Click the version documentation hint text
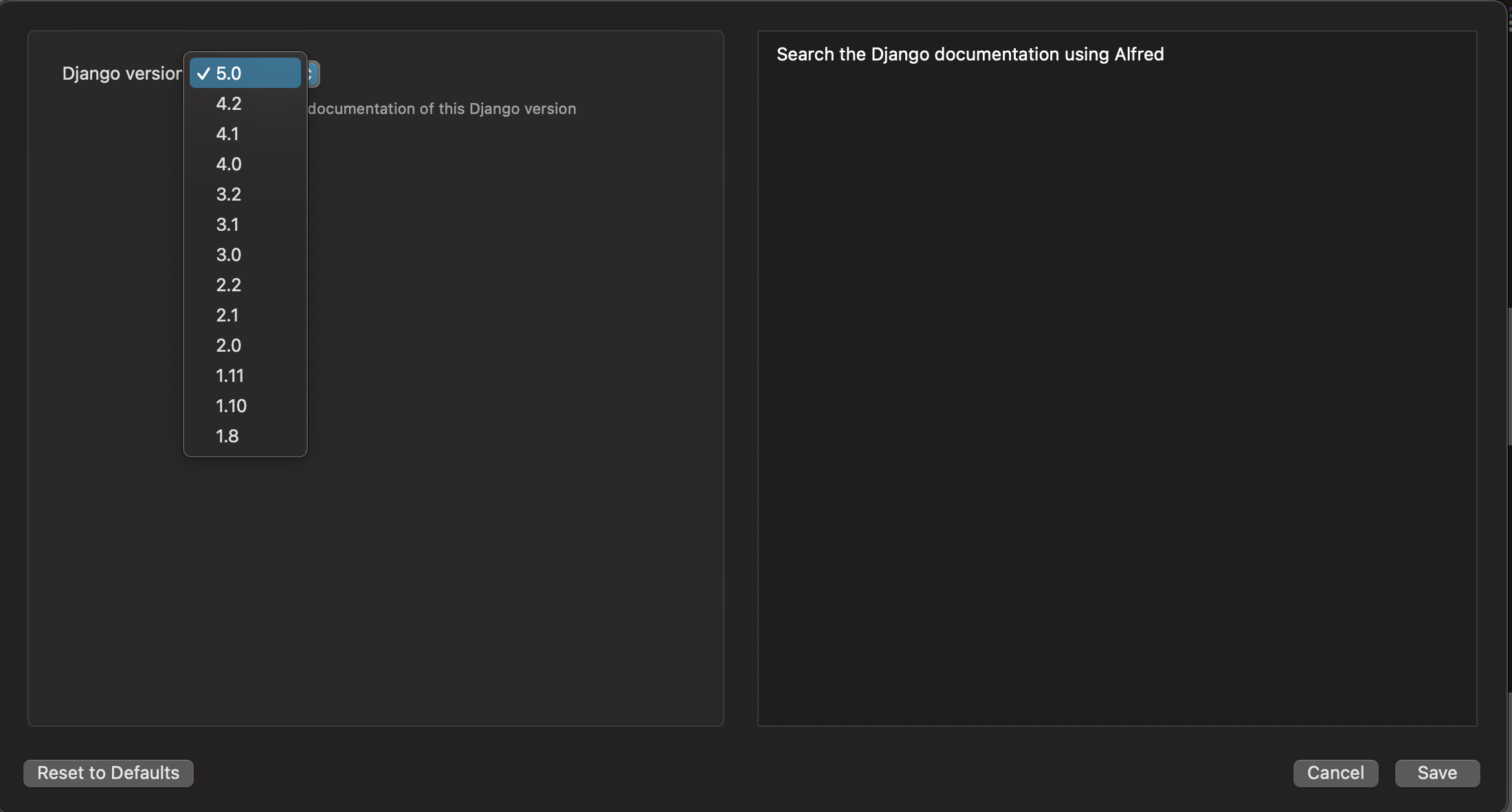Image resolution: width=1512 pixels, height=812 pixels. click(441, 109)
